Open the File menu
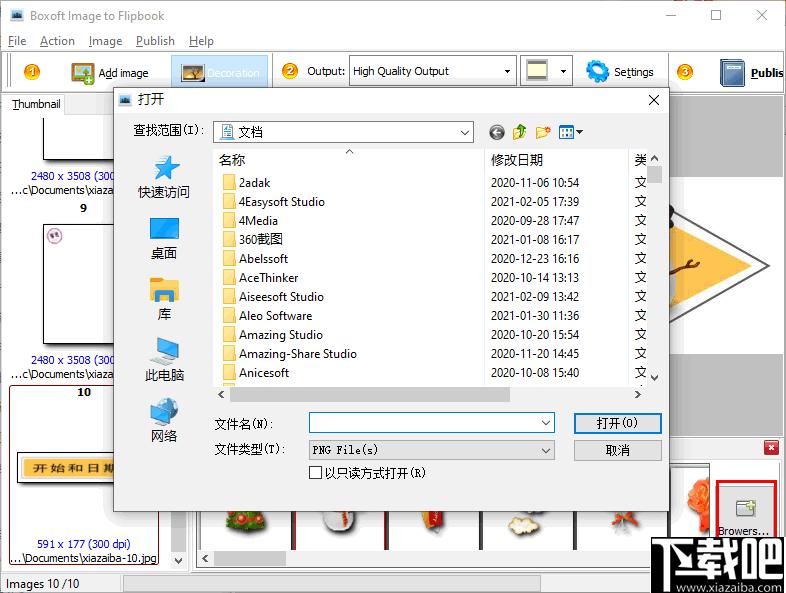This screenshot has width=786, height=593. pos(17,41)
